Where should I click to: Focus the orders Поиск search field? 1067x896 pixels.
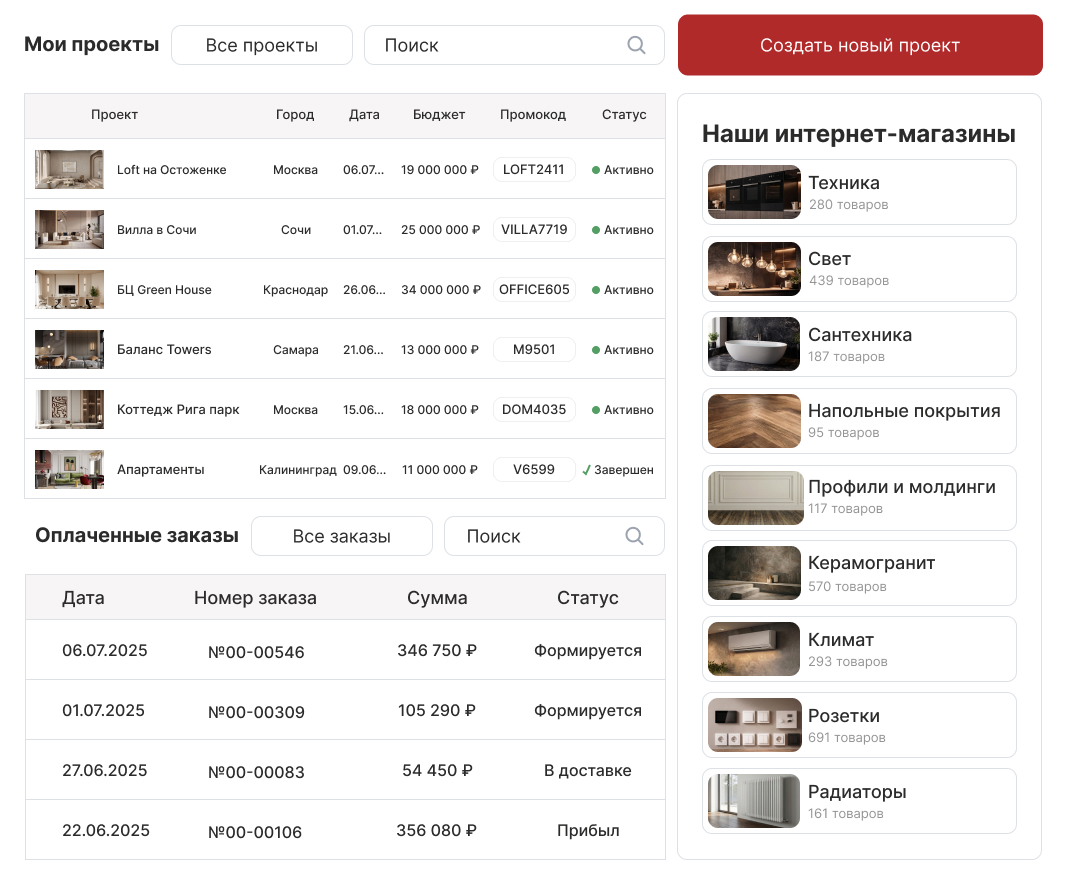[x=555, y=536]
